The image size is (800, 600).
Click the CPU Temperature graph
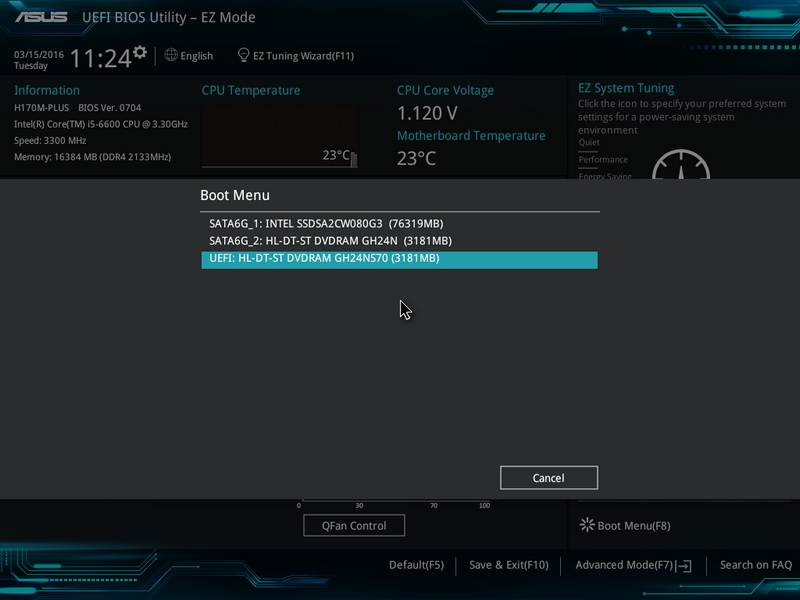[x=280, y=136]
